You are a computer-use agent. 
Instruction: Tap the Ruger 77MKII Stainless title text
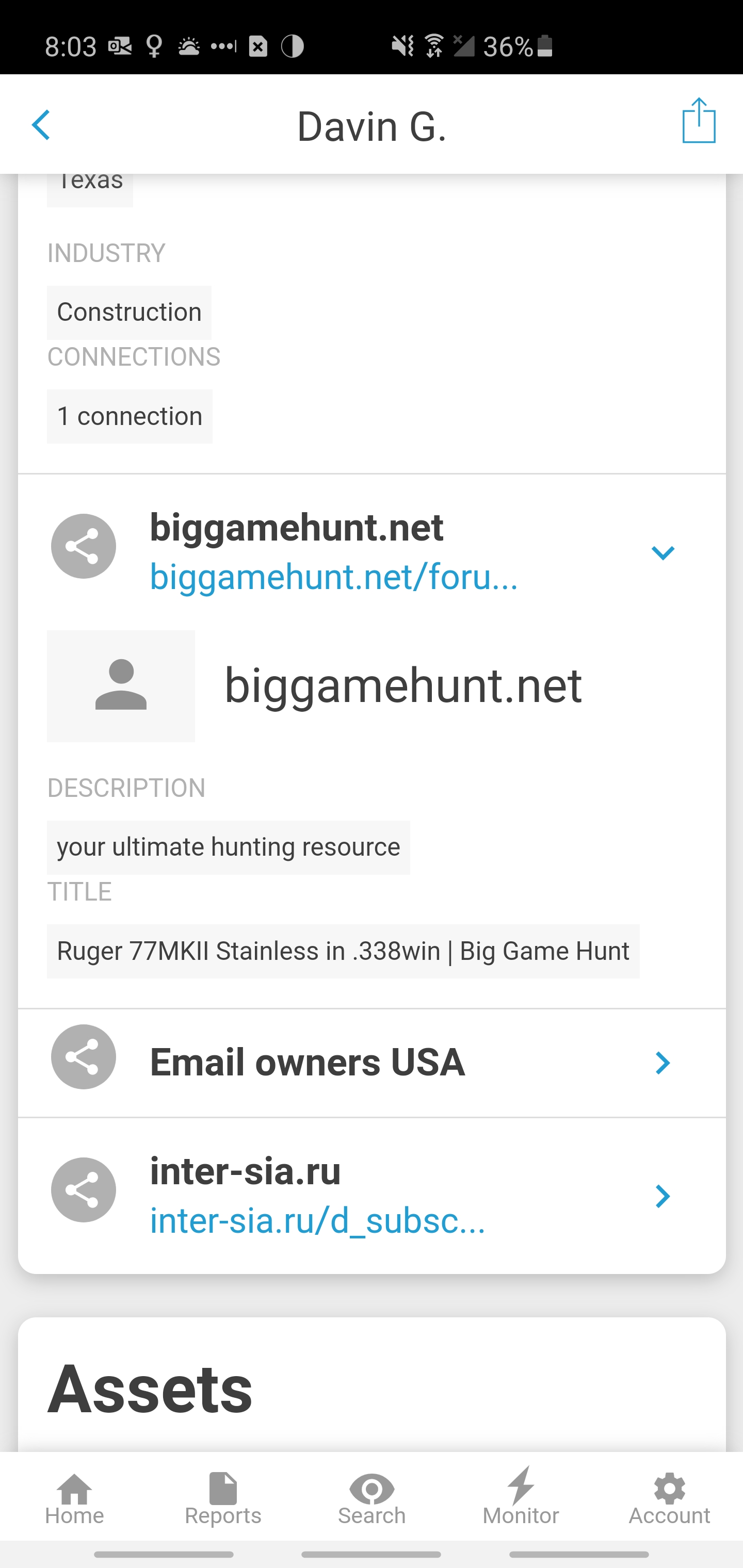pos(343,952)
